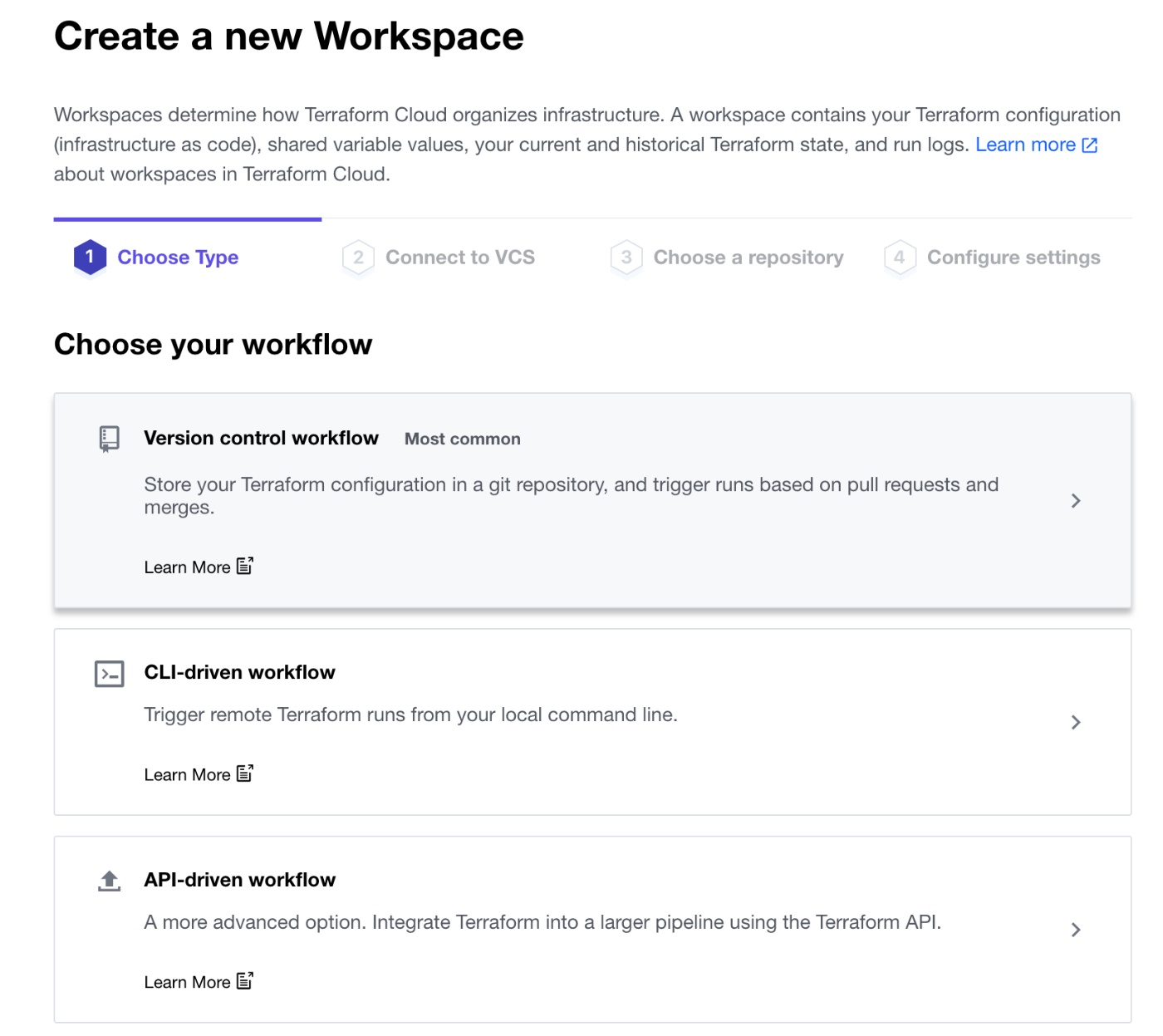Click the 'Trigger remote Terraform runs' description

coord(410,715)
